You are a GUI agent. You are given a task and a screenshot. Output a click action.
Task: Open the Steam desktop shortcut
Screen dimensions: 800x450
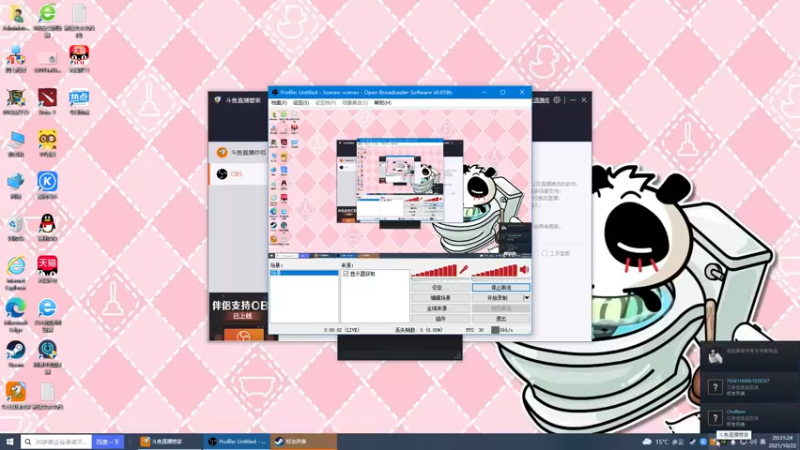pyautogui.click(x=16, y=354)
